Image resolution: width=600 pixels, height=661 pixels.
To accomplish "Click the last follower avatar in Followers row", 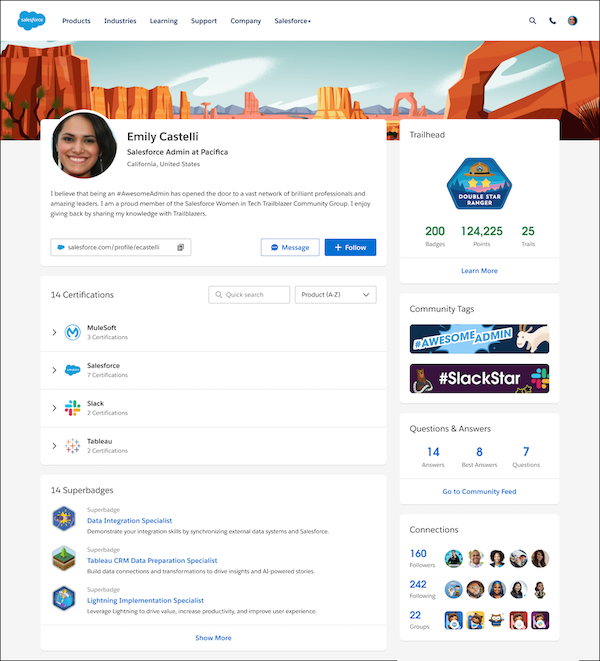I will 540,559.
